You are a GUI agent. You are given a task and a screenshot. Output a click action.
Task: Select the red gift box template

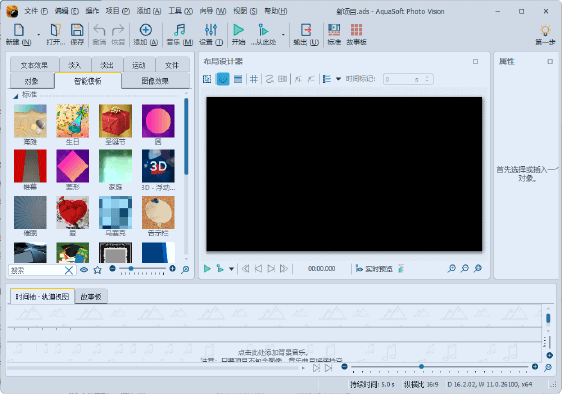[115, 121]
